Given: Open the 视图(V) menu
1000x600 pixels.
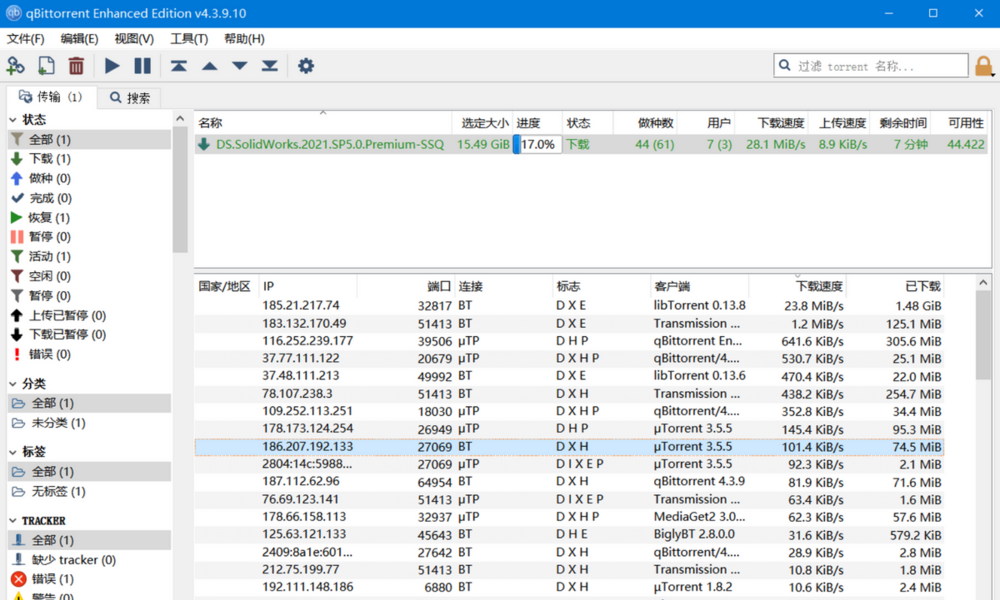Looking at the screenshot, I should pyautogui.click(x=134, y=39).
